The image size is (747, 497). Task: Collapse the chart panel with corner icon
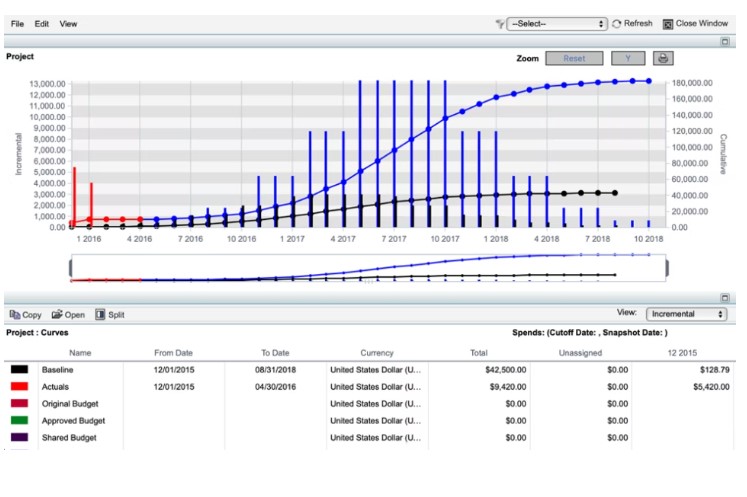[x=725, y=42]
